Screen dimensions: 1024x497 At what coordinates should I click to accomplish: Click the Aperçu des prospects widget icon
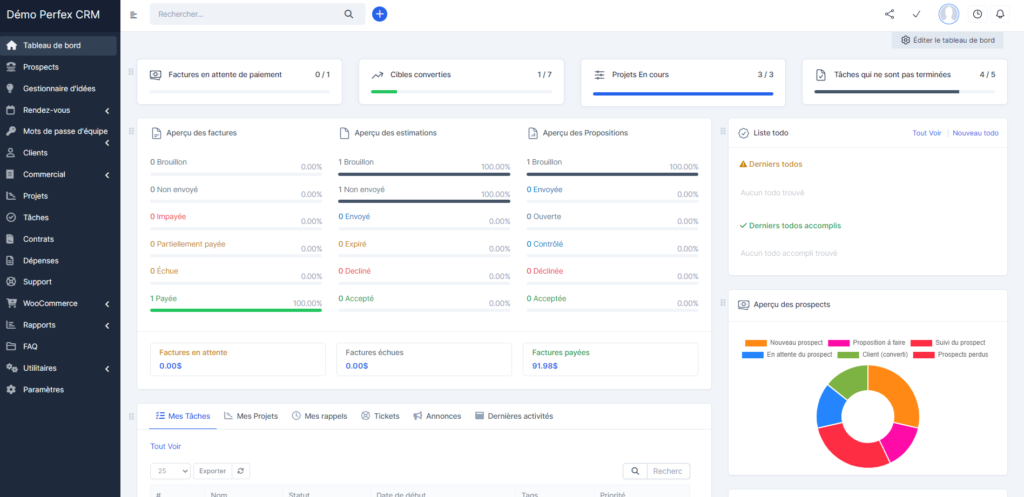tap(743, 305)
